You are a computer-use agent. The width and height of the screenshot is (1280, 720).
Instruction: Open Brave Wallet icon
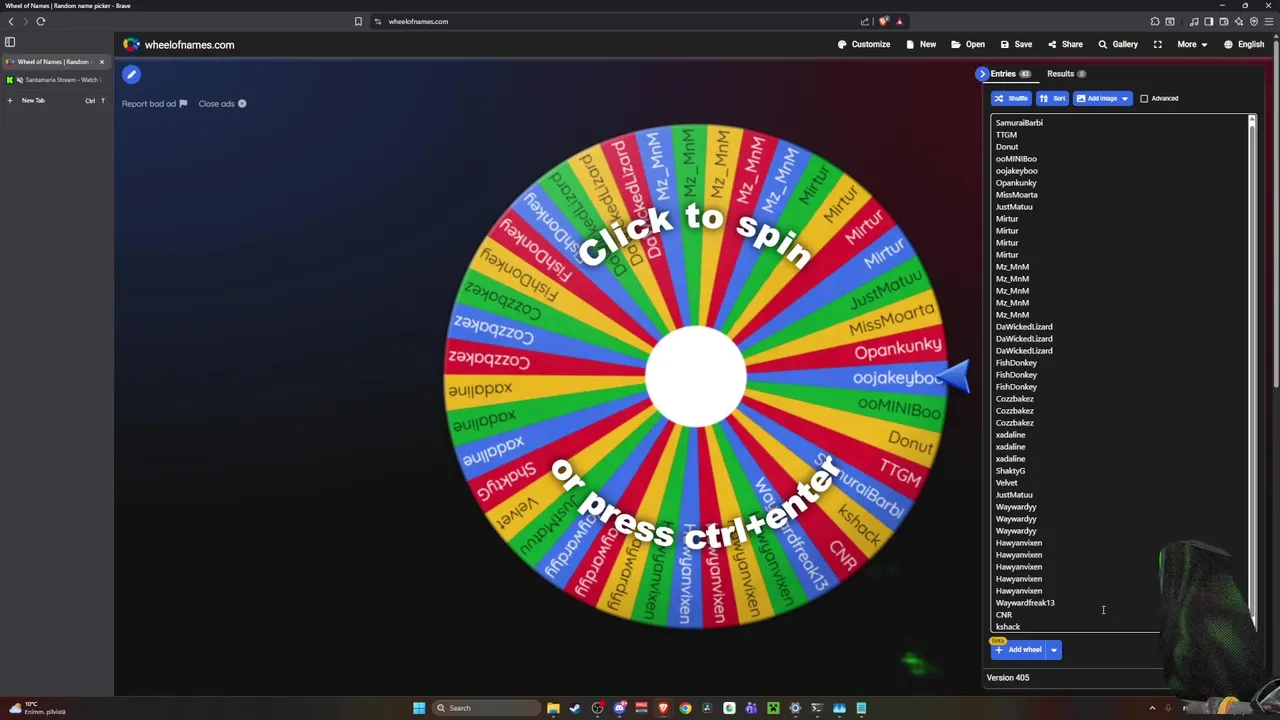1224,21
